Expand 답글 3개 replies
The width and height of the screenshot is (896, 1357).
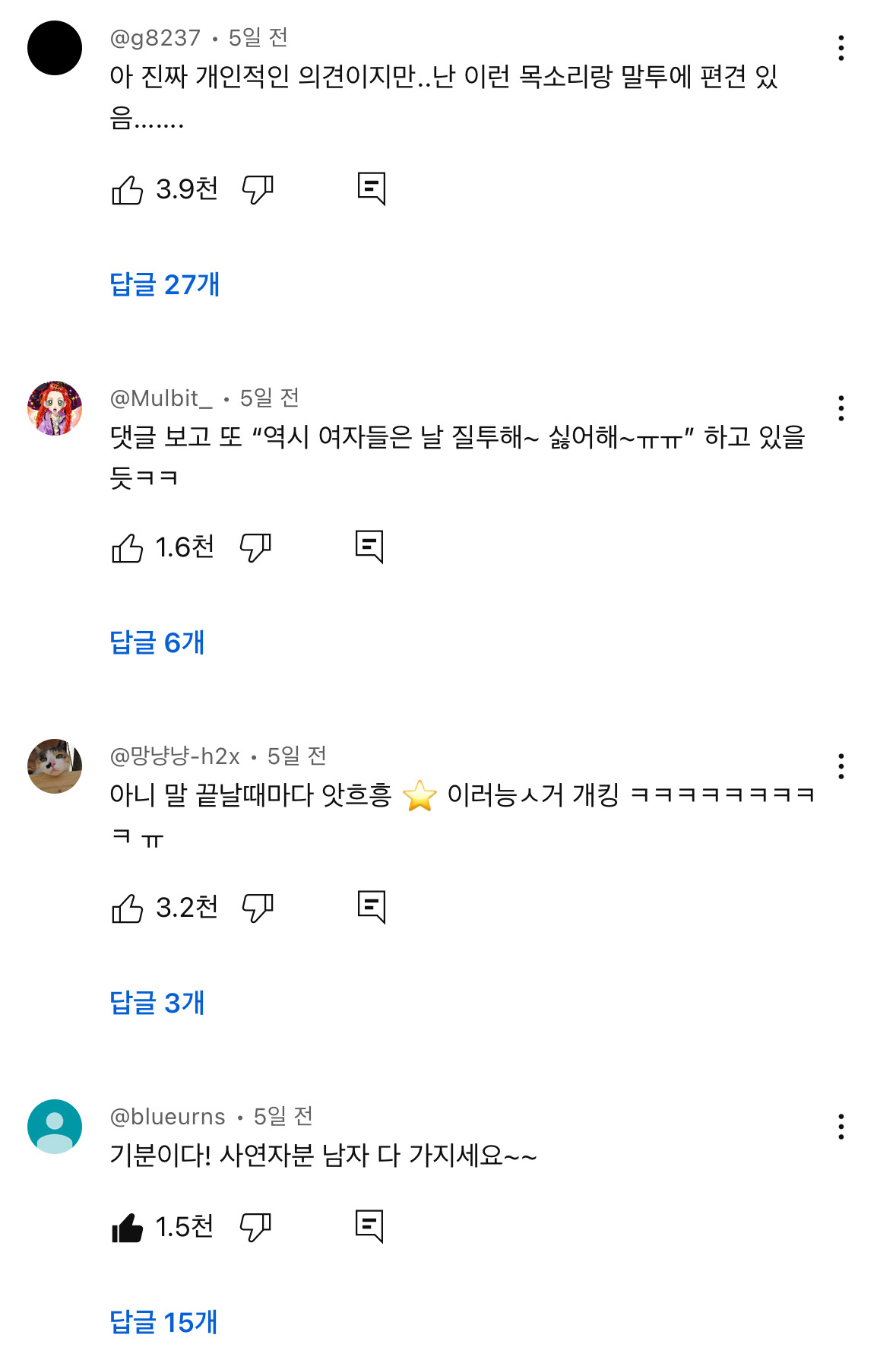157,1003
